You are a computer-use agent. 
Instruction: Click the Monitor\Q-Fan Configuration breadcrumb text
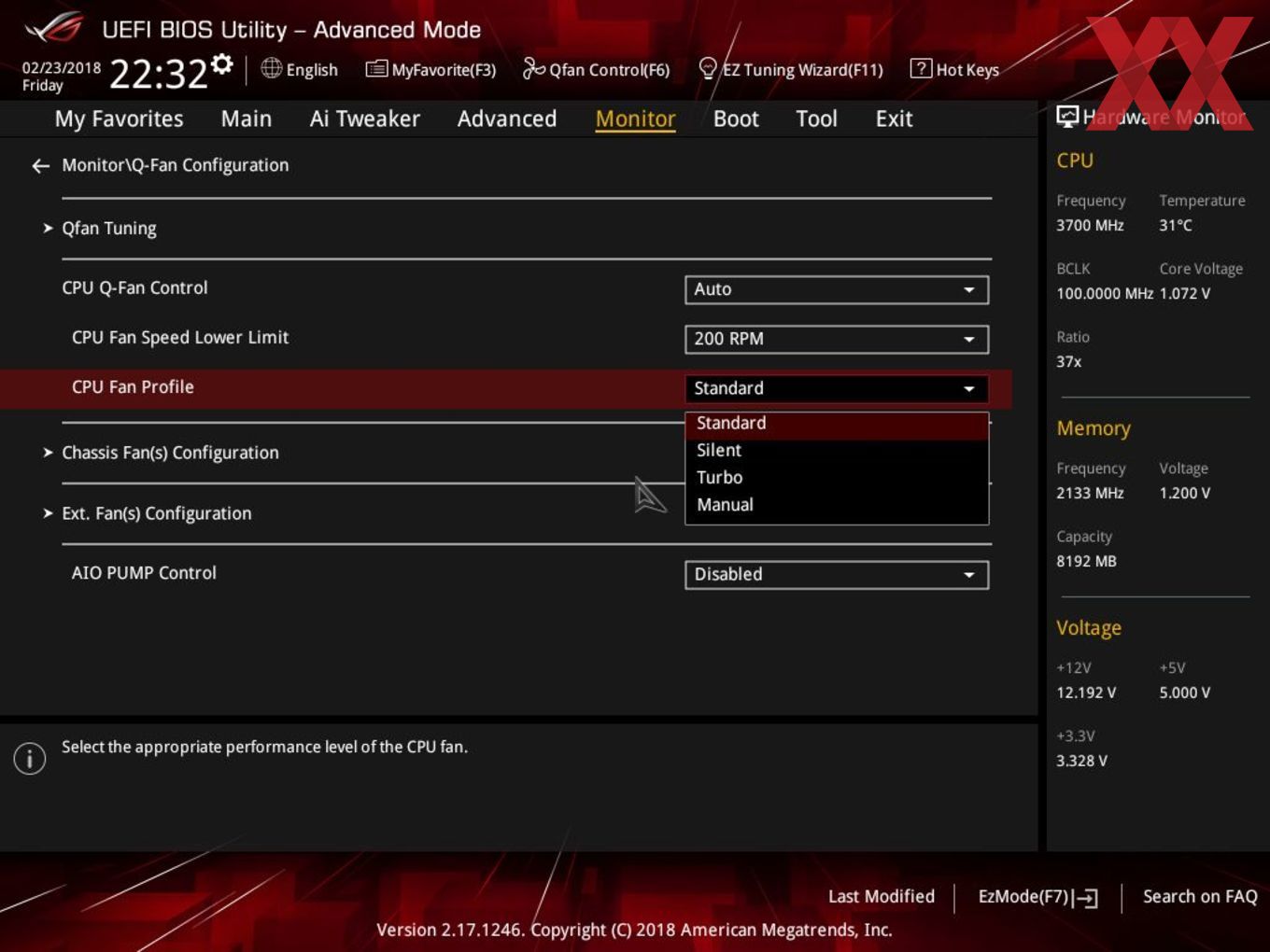pyautogui.click(x=176, y=166)
